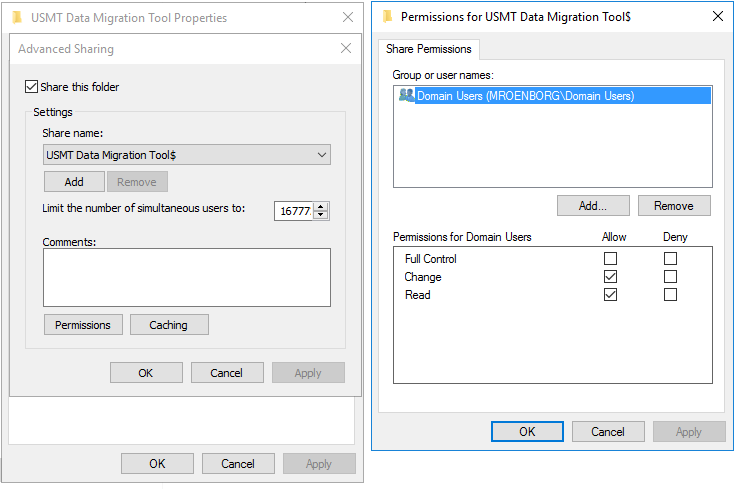Image resolution: width=736 pixels, height=489 pixels.
Task: Click folder icon in Properties window title
Action: click(x=17, y=17)
